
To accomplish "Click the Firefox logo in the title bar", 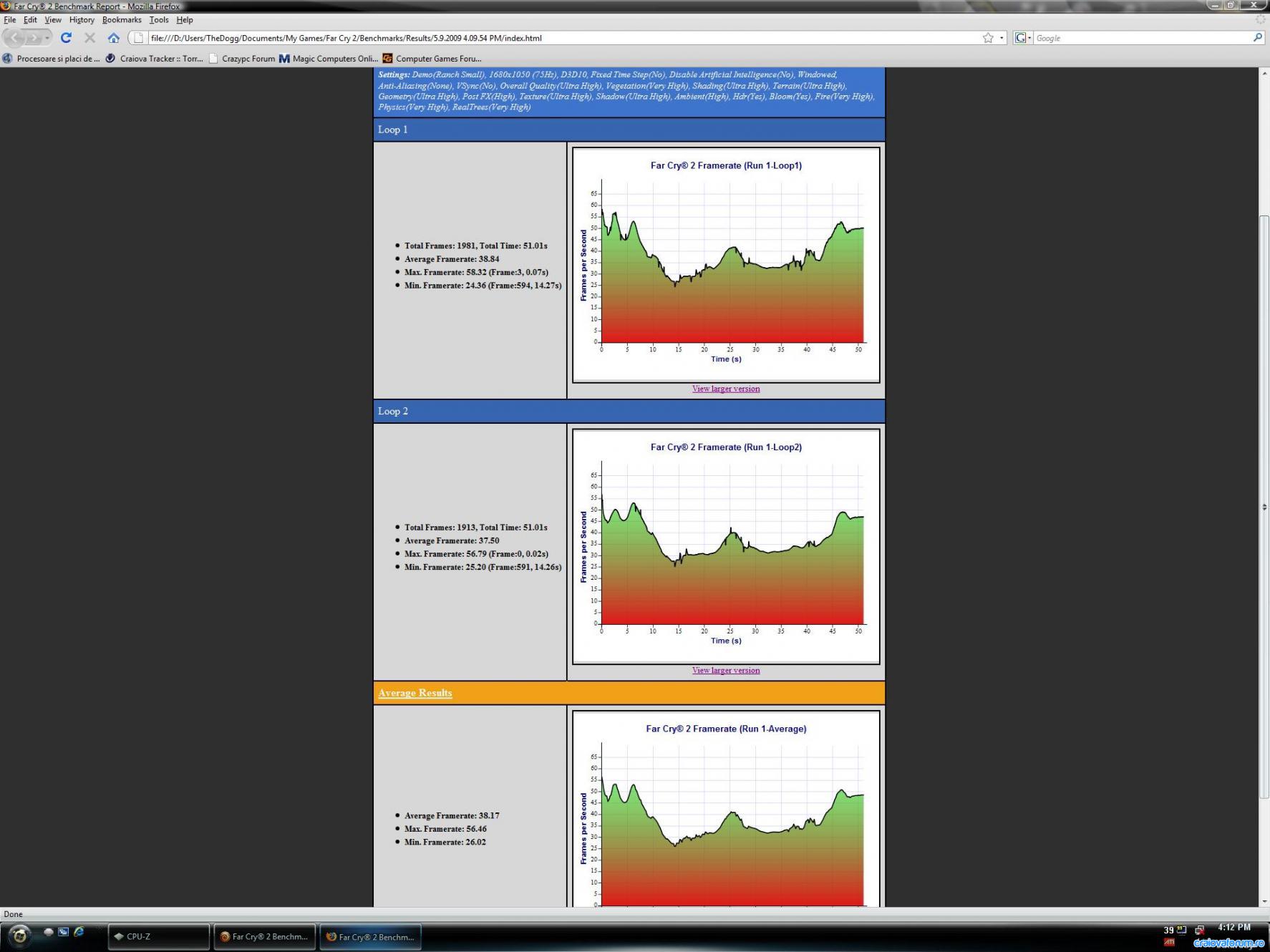I will pos(6,6).
